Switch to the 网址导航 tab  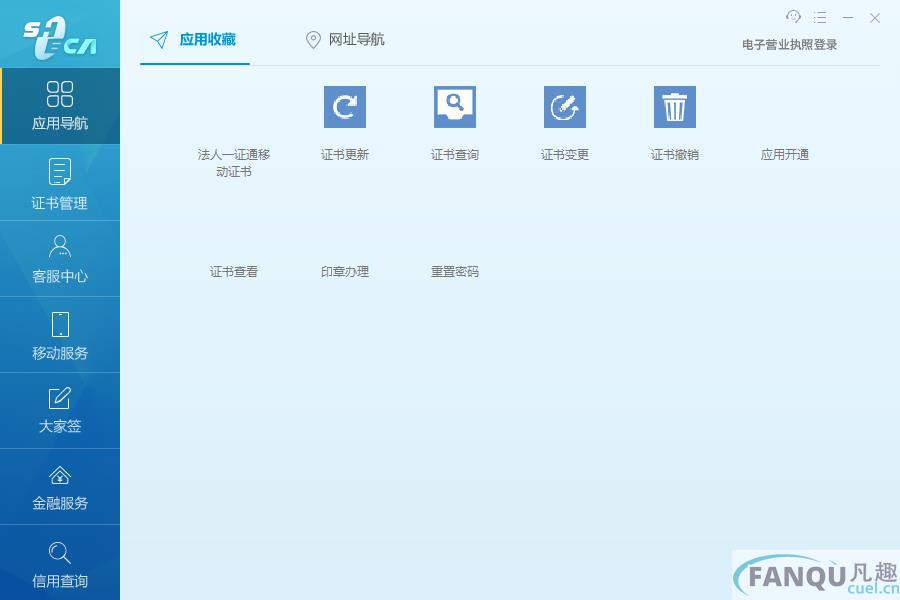pyautogui.click(x=345, y=40)
